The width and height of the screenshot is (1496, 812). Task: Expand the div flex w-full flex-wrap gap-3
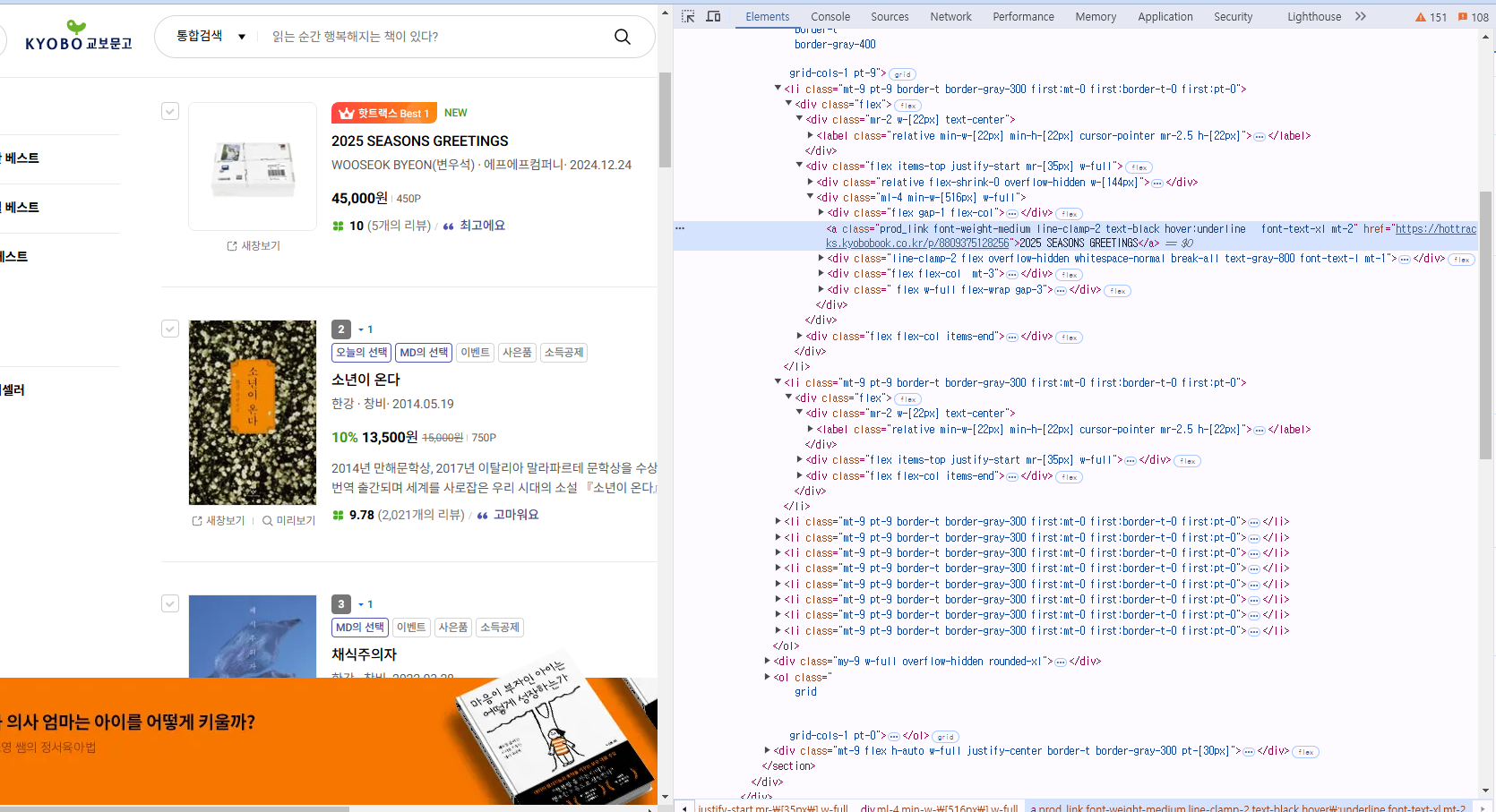point(821,289)
